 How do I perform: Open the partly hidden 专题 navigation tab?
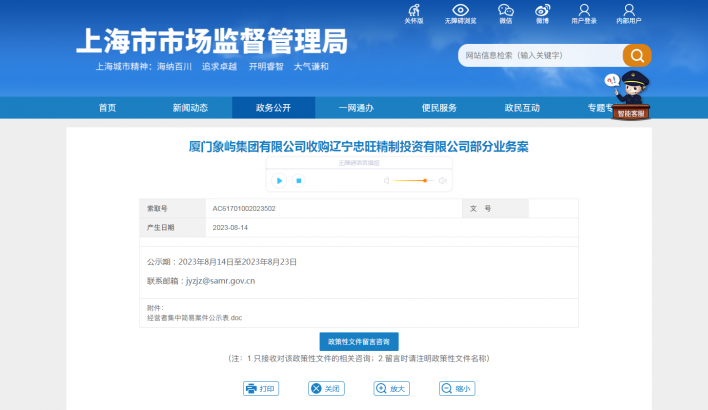click(x=599, y=108)
